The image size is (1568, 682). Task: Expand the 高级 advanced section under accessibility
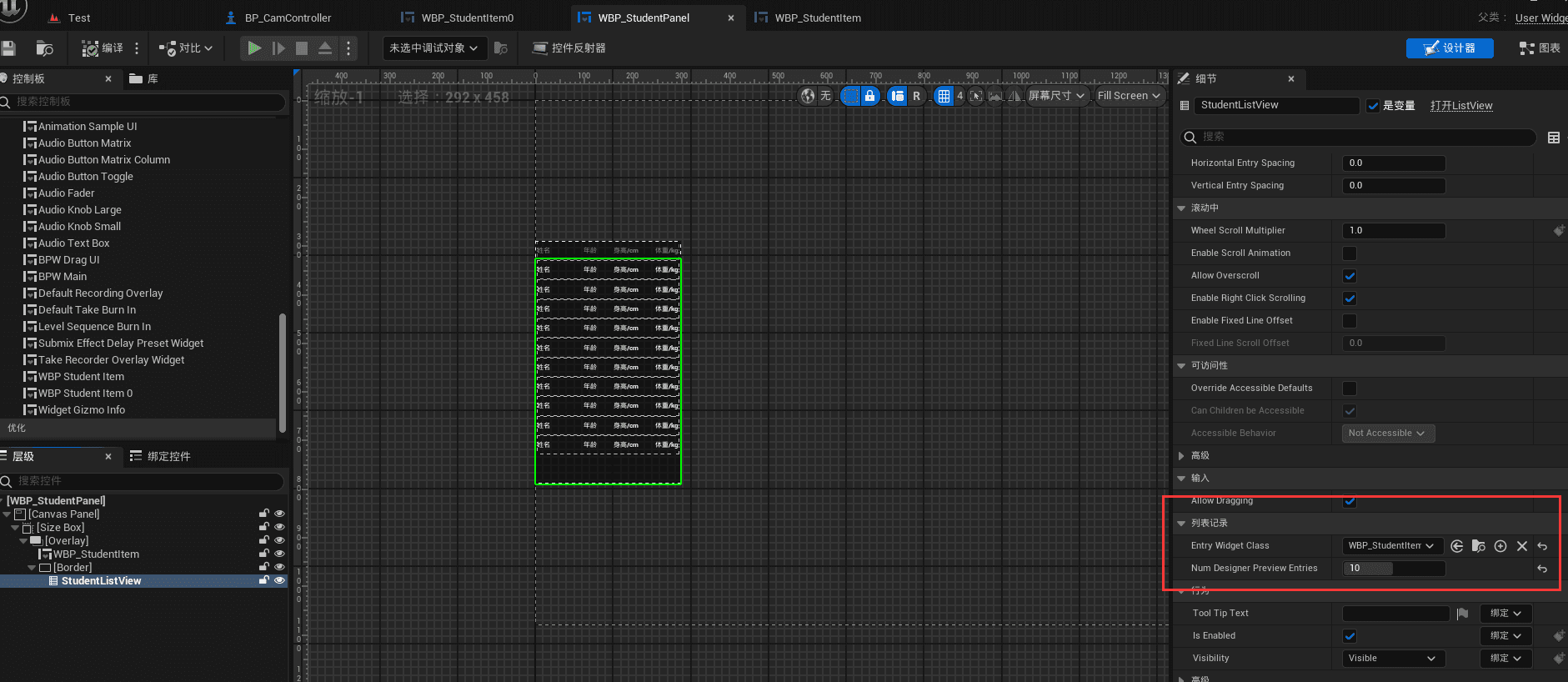coord(1181,456)
